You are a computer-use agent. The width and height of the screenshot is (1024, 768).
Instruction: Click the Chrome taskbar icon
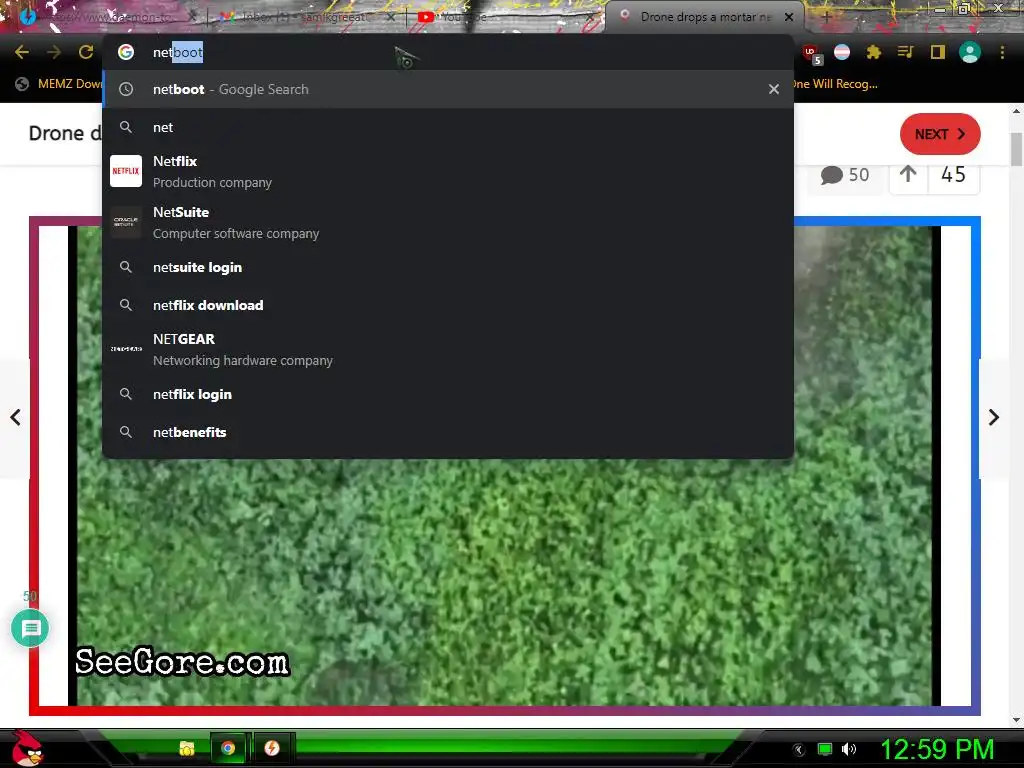(228, 748)
